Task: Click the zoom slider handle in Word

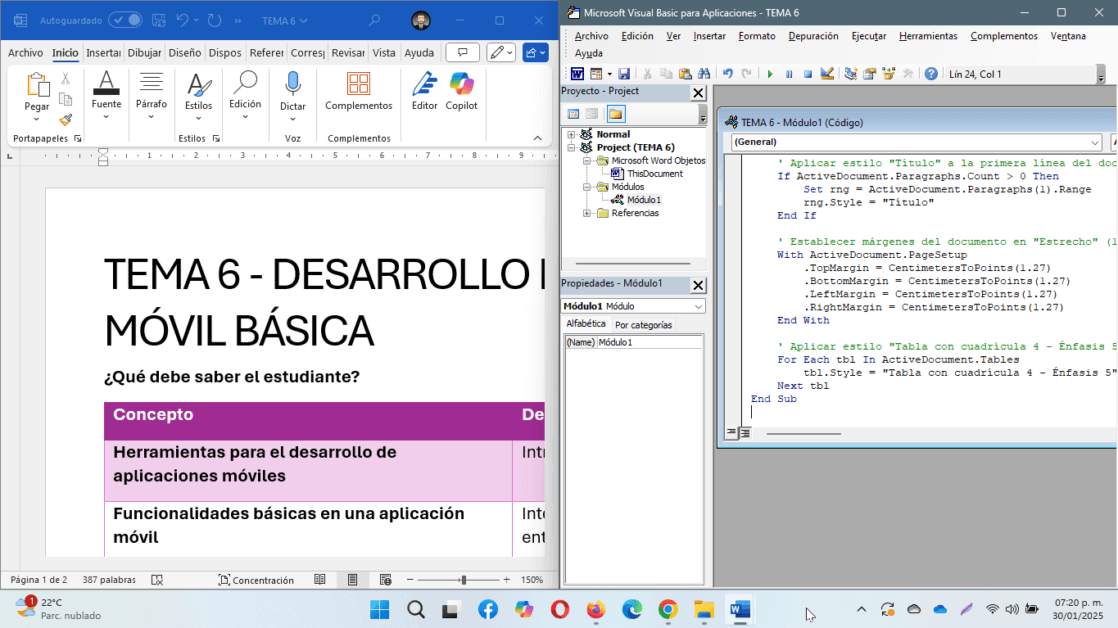Action: pos(463,580)
